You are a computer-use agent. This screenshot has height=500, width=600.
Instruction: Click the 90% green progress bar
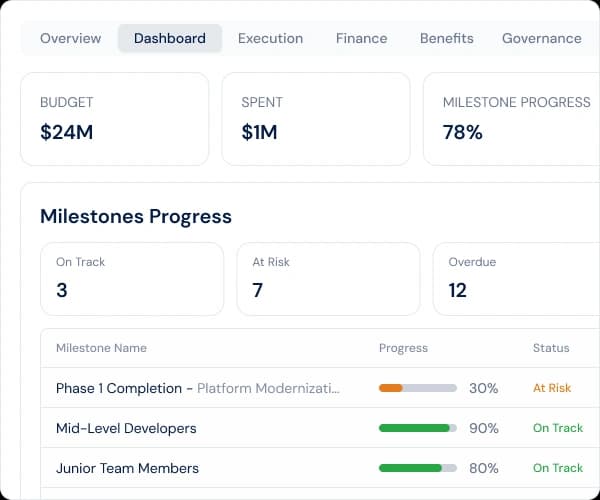coord(418,428)
